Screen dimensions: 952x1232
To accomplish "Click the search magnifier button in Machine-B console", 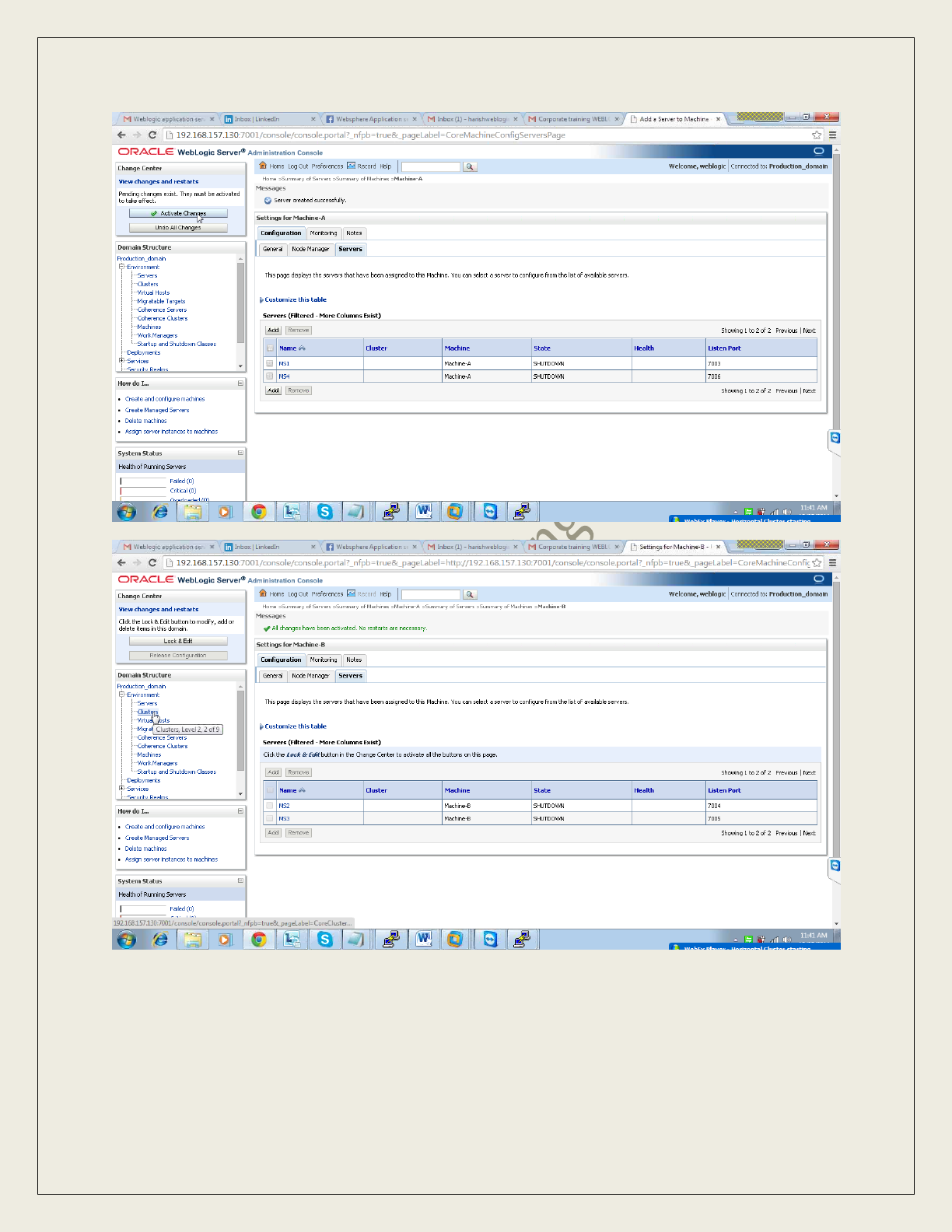I will pyautogui.click(x=470, y=594).
